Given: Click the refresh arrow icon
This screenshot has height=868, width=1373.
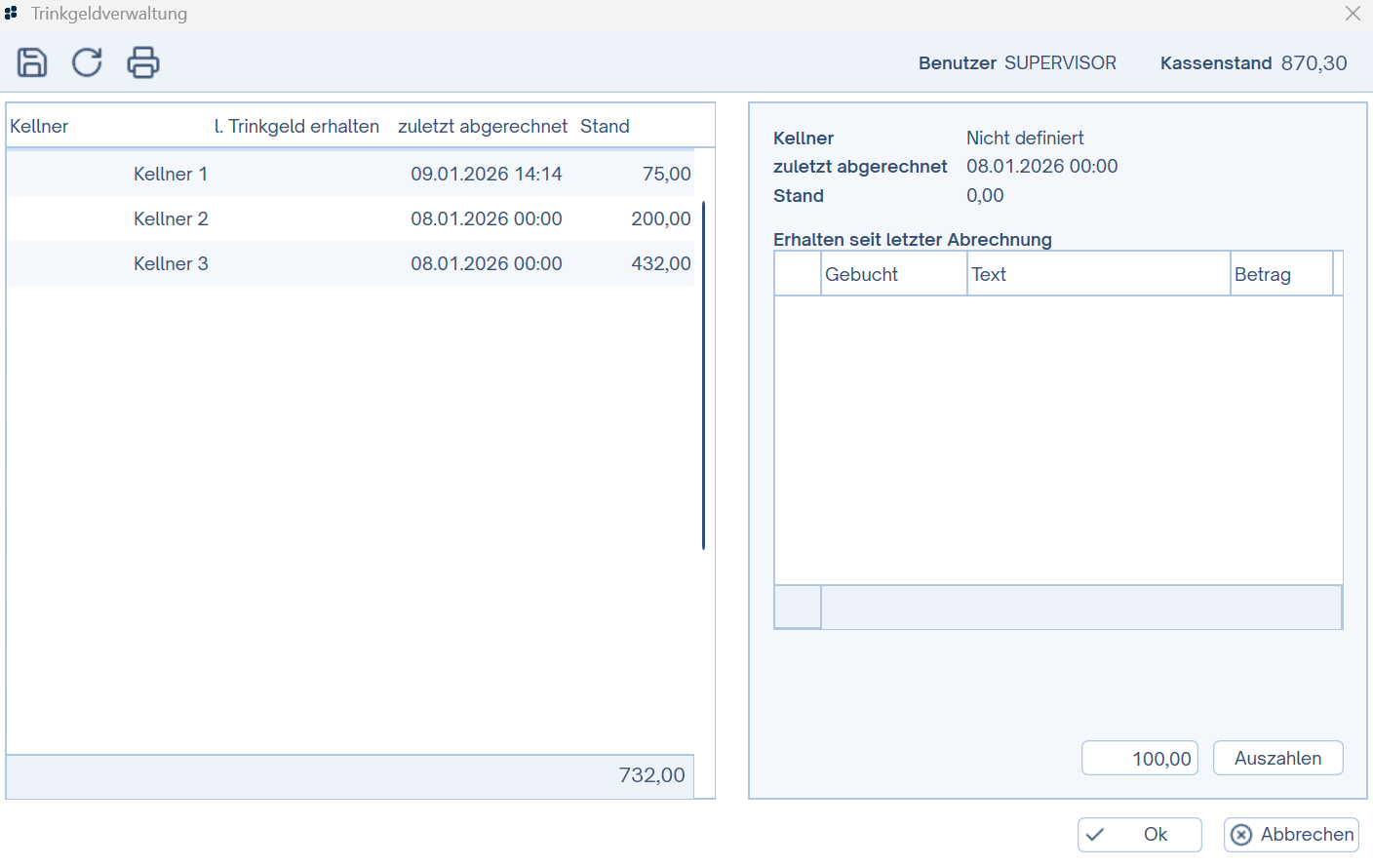Looking at the screenshot, I should pos(87,62).
